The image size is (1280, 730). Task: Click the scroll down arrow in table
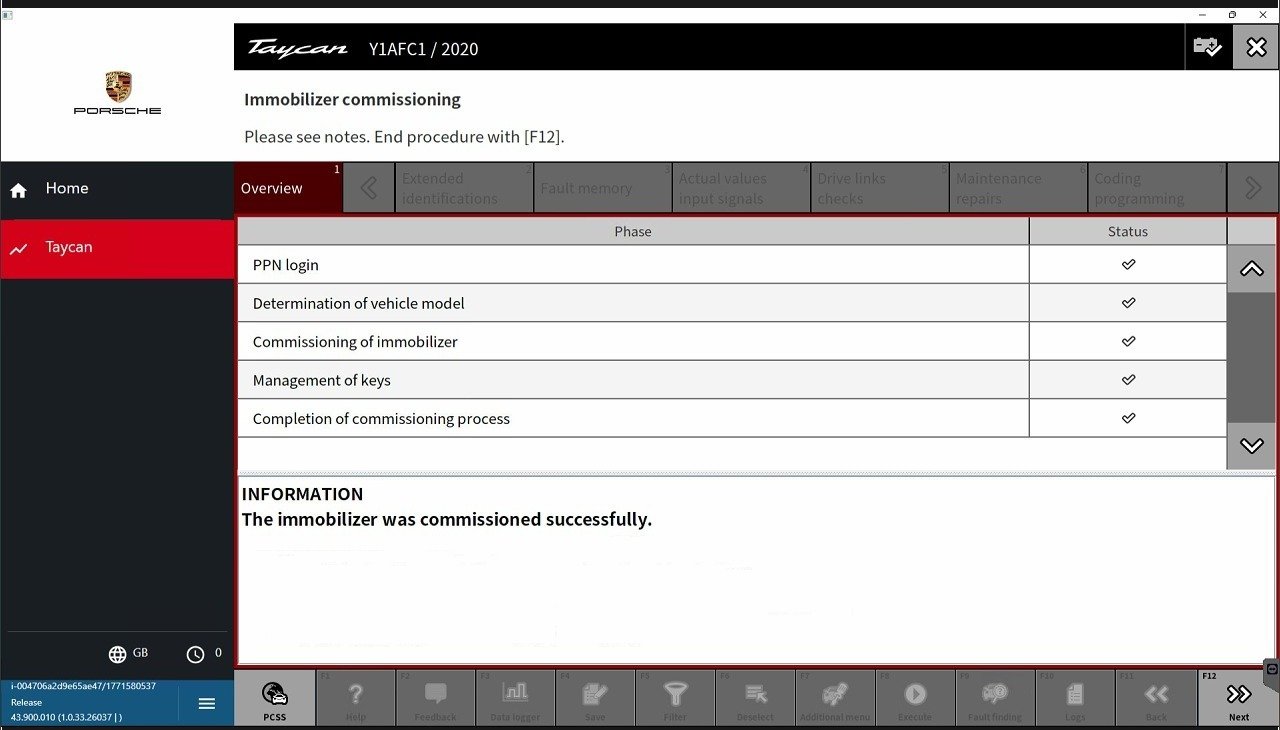tap(1251, 446)
